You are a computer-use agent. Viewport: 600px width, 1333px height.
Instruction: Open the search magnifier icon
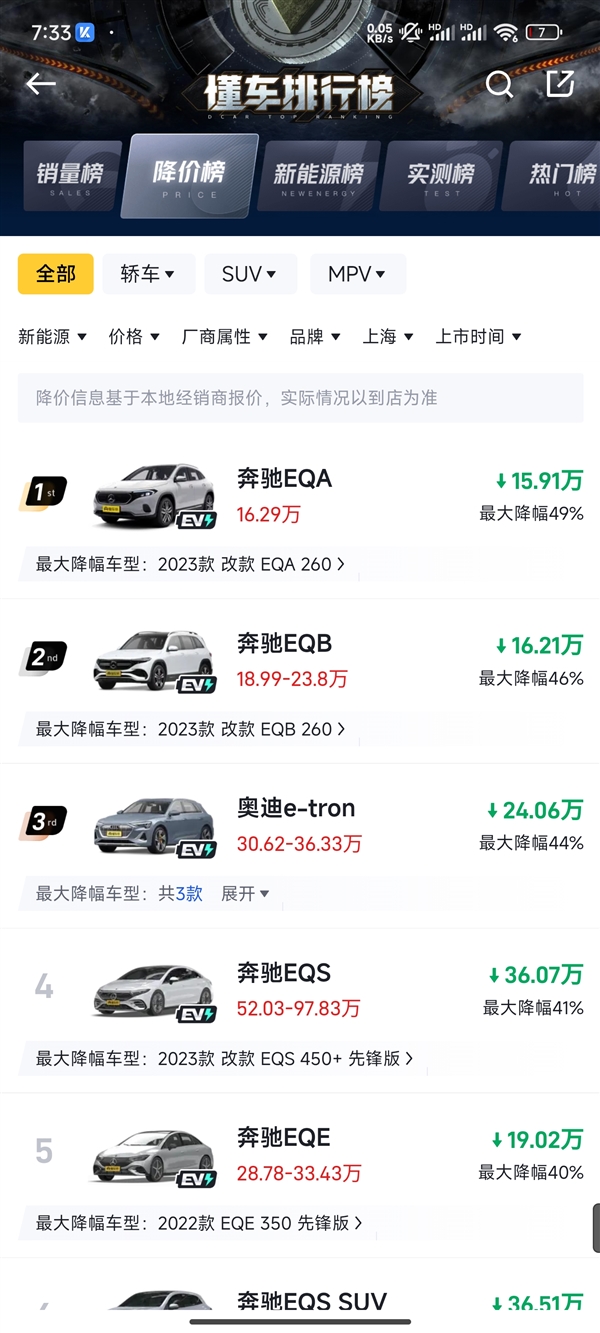(x=499, y=85)
